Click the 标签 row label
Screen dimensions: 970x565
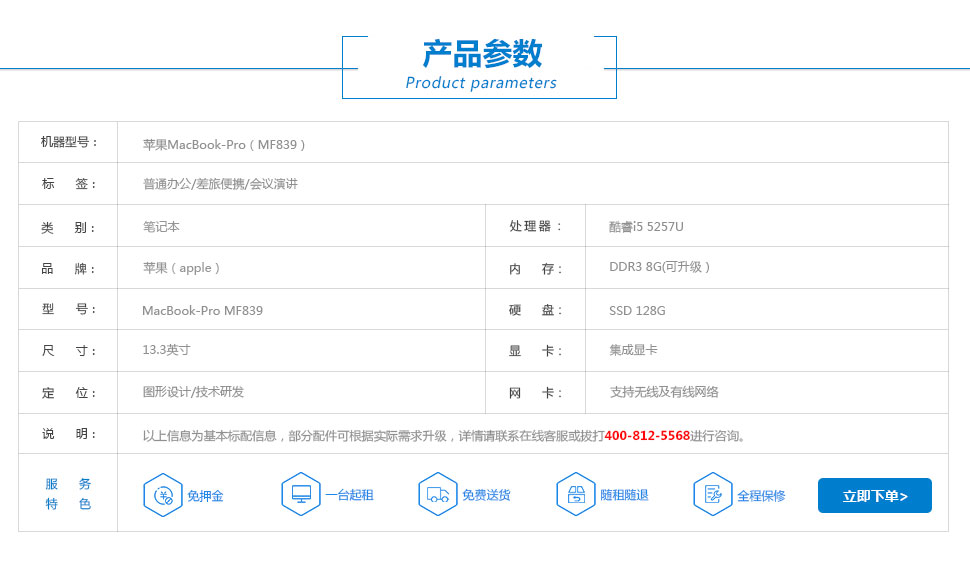pos(69,184)
